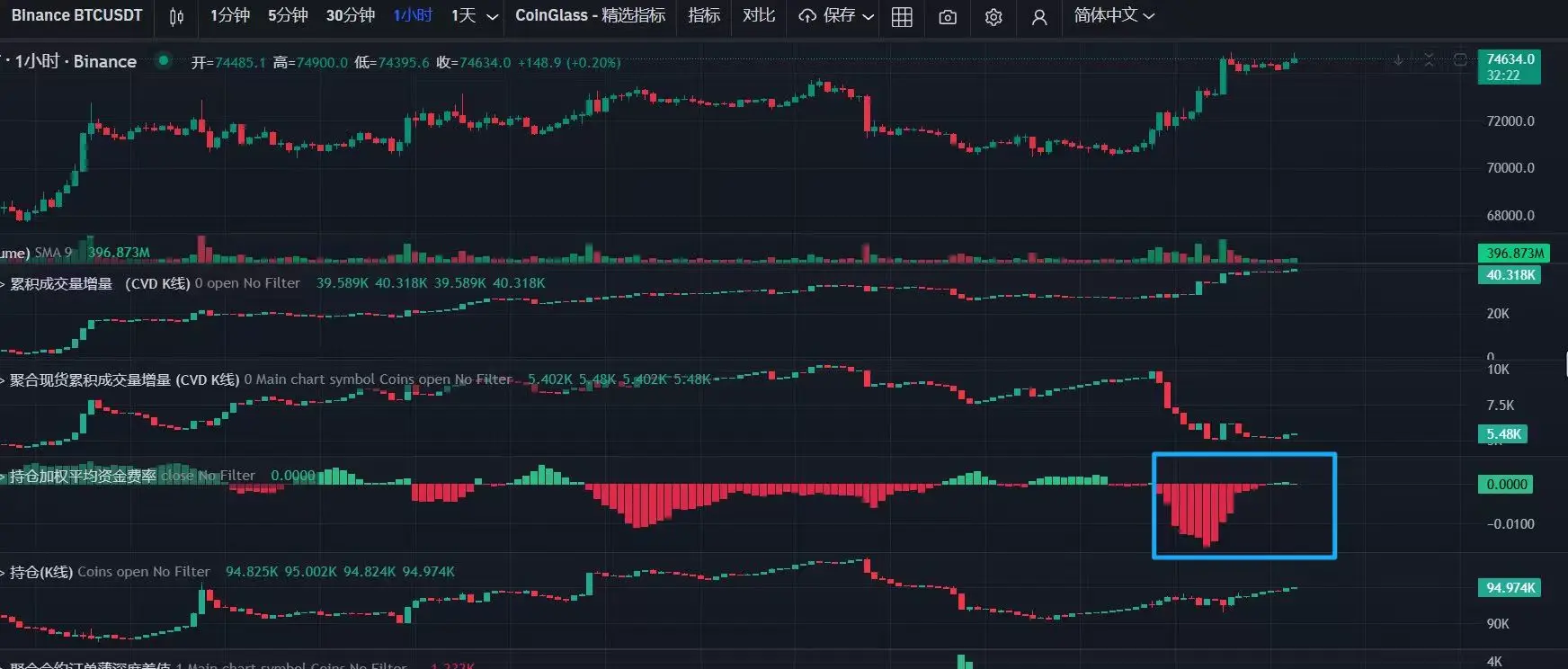Click the 低=74395.6 low value
The width and height of the screenshot is (1568, 669).
click(392, 63)
